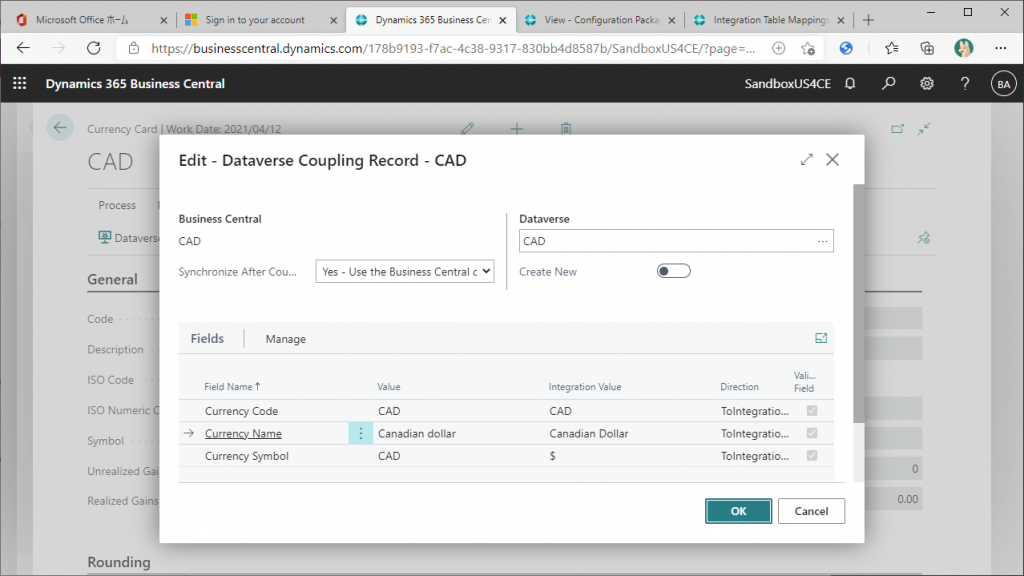Open the settings gear in Business Central
Screen dimensions: 1024x576
927,84
